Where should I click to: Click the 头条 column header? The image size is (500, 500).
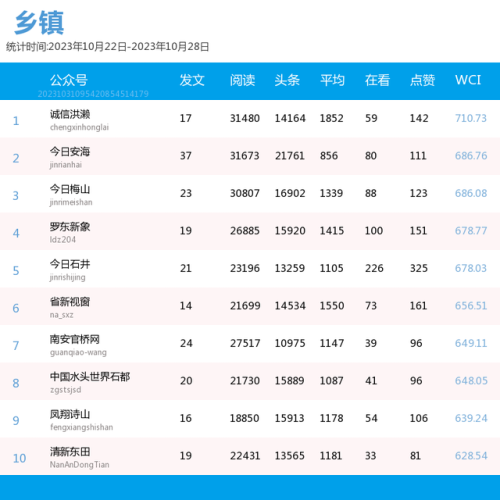point(287,80)
